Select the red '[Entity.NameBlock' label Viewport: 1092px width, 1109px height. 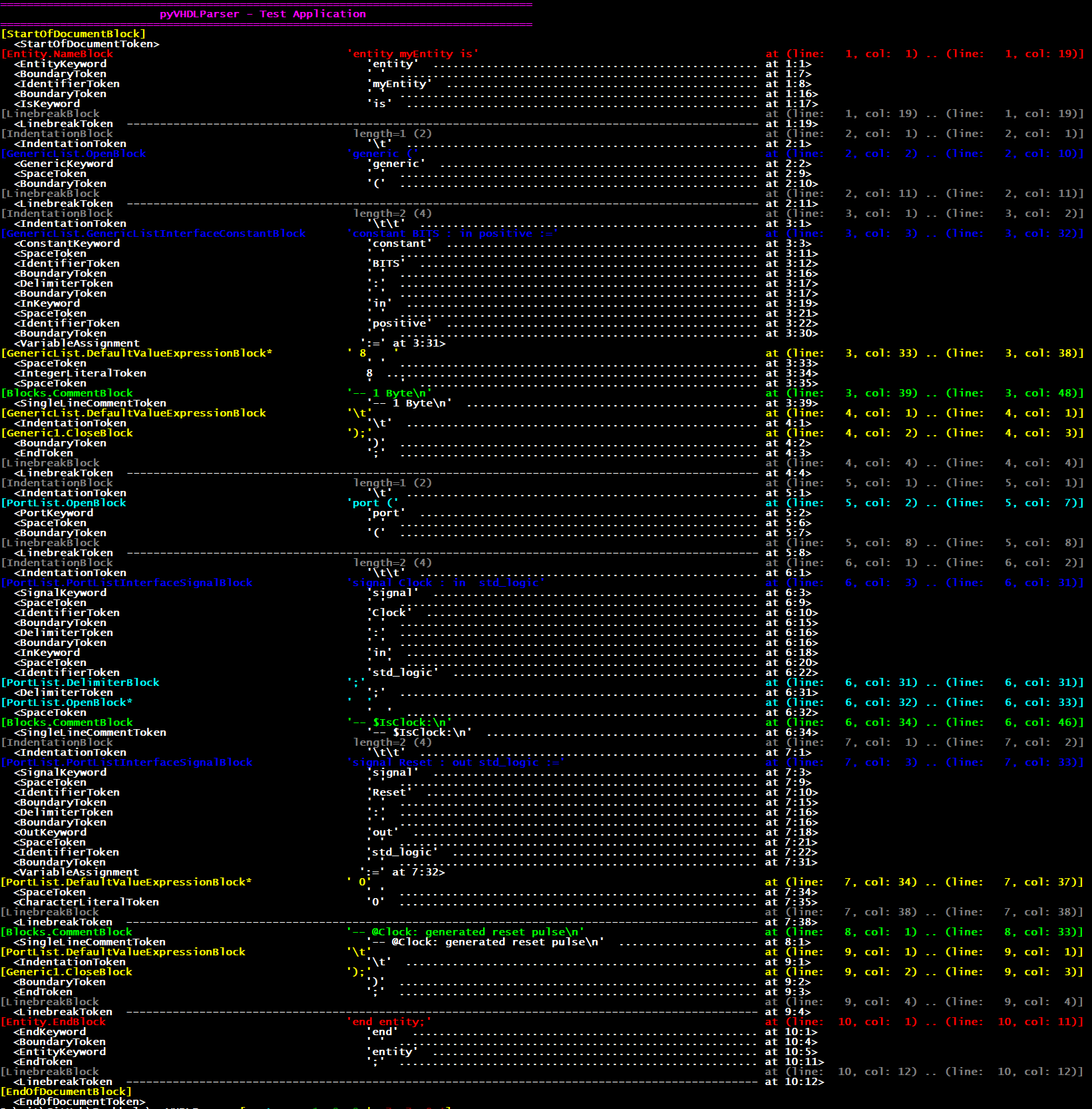tap(57, 54)
